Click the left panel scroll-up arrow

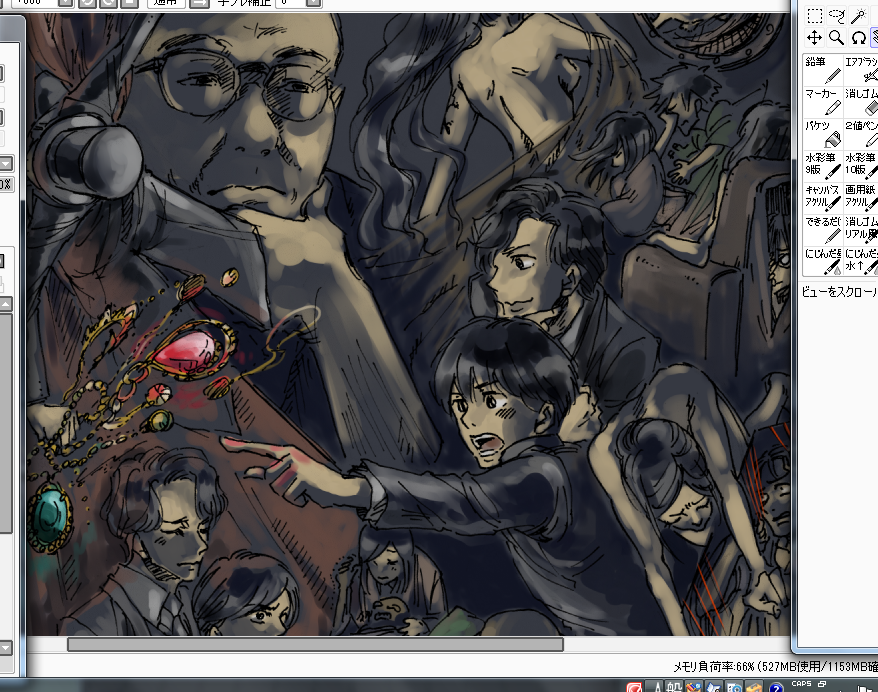point(6,305)
